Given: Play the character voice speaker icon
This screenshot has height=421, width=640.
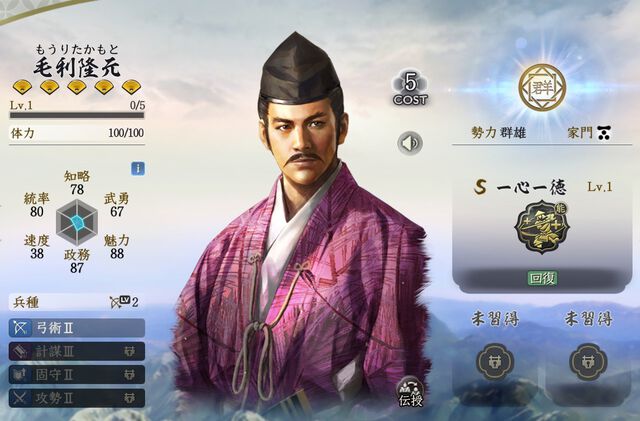Looking at the screenshot, I should [410, 143].
